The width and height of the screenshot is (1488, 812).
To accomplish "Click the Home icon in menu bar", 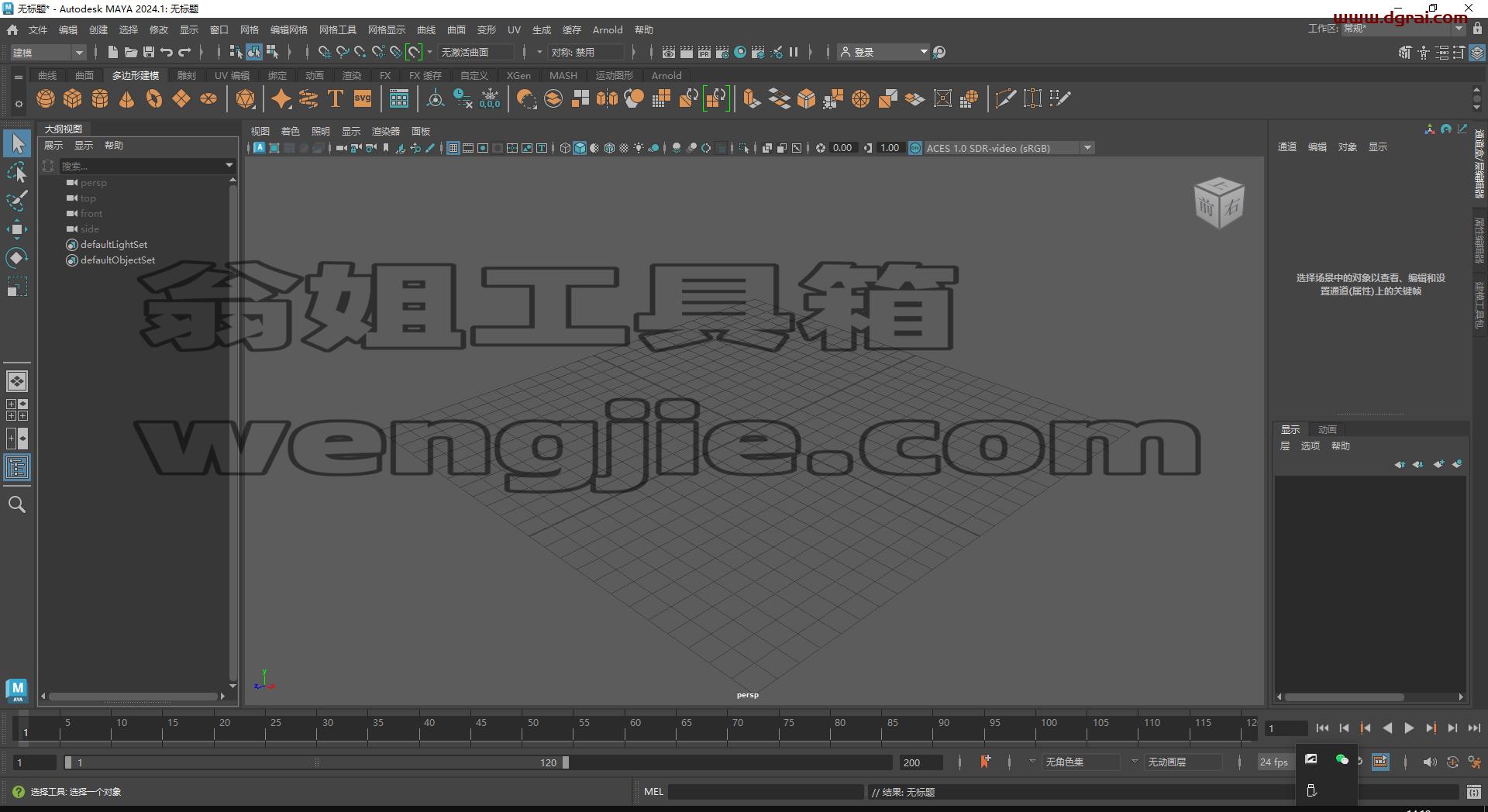I will pos(12,30).
